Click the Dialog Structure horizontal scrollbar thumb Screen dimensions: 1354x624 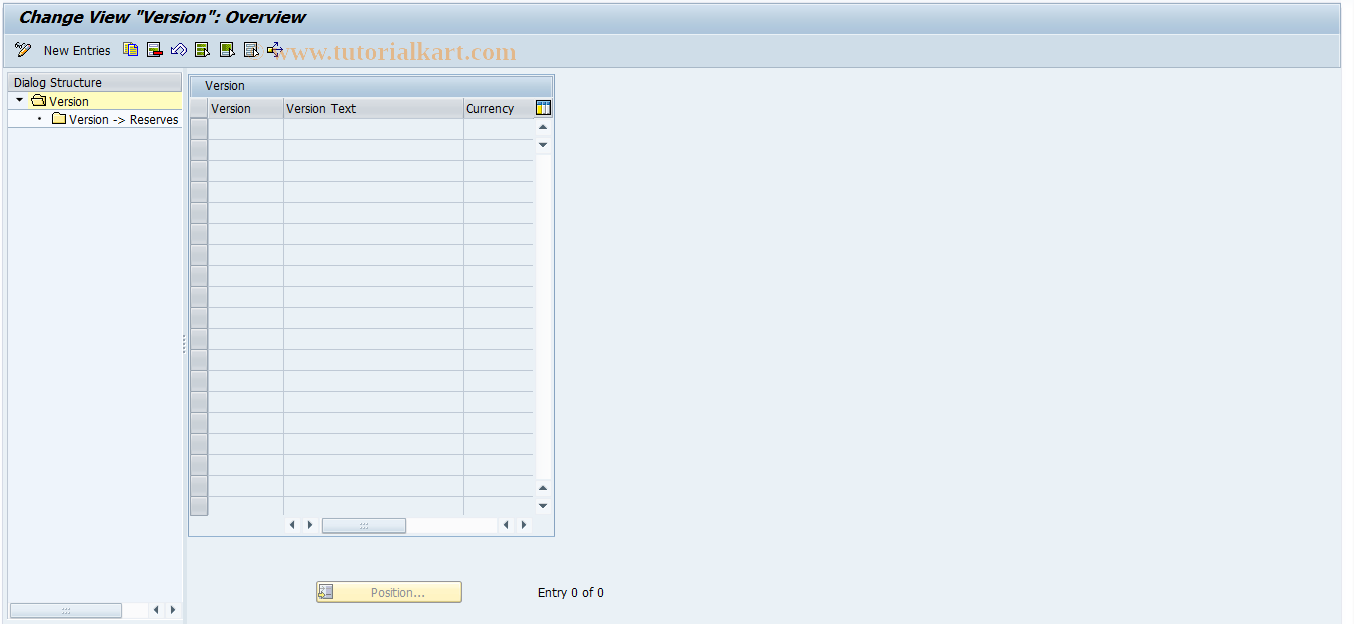66,610
